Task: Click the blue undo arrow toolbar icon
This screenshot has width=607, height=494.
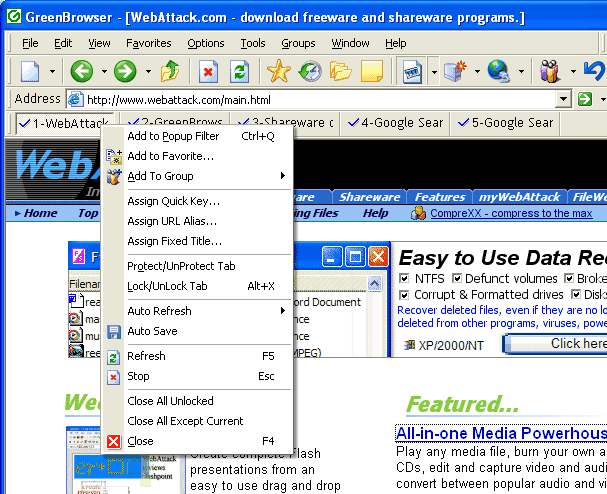Action: (x=594, y=70)
